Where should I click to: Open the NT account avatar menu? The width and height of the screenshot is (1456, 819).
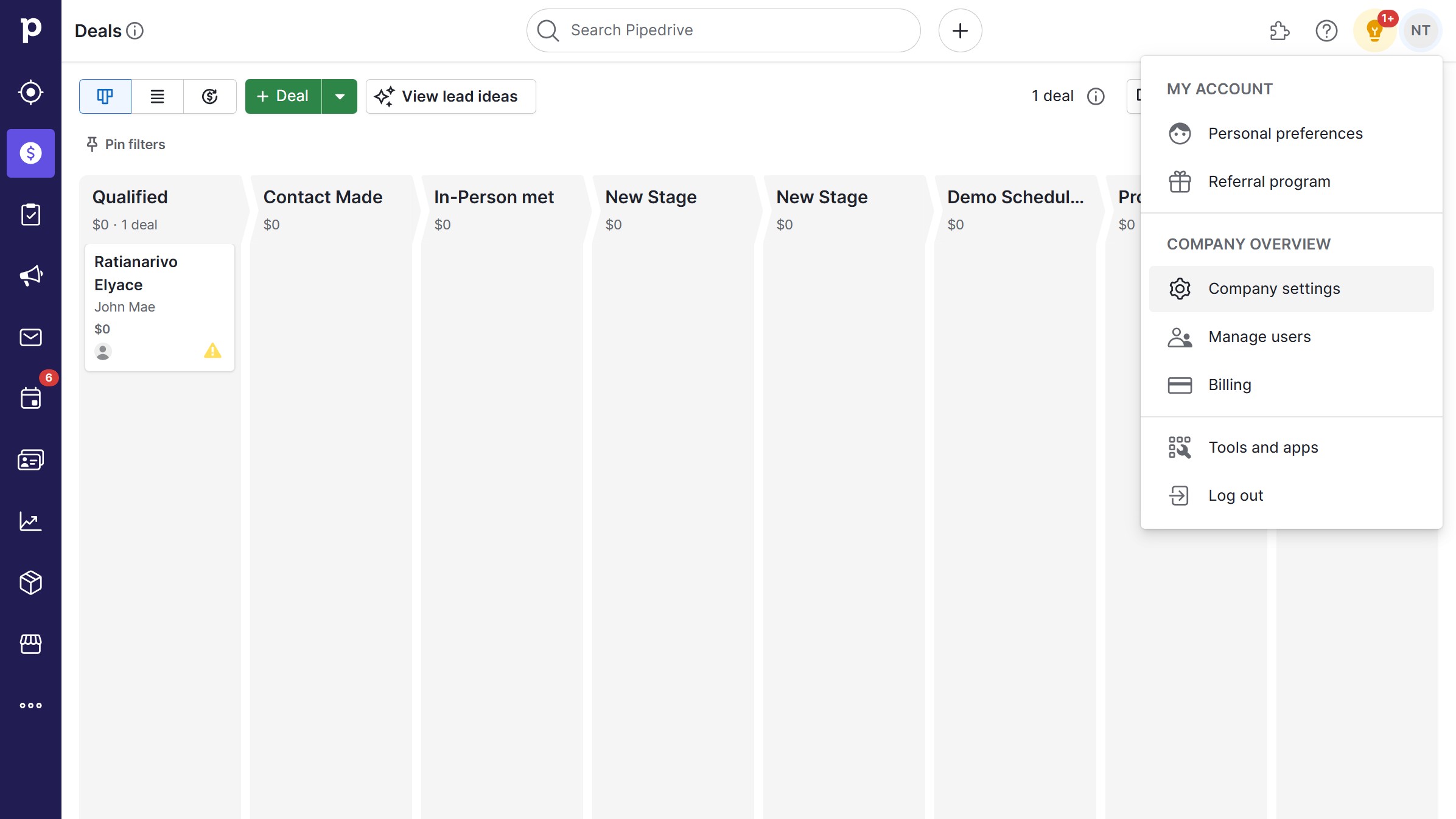point(1420,30)
